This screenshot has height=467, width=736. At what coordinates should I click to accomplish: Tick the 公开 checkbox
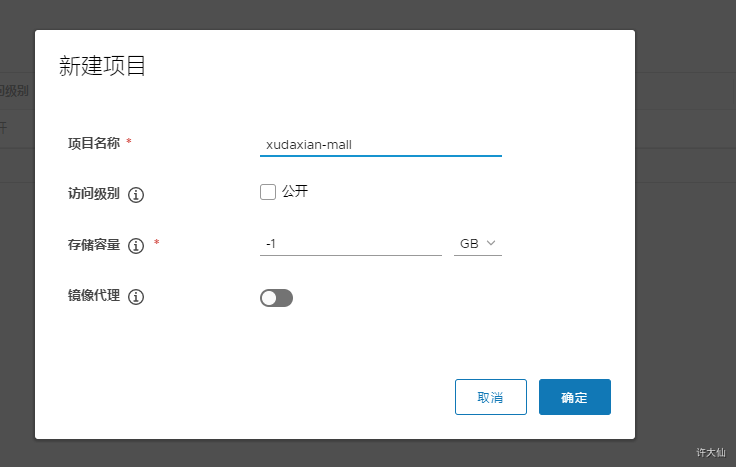click(268, 192)
